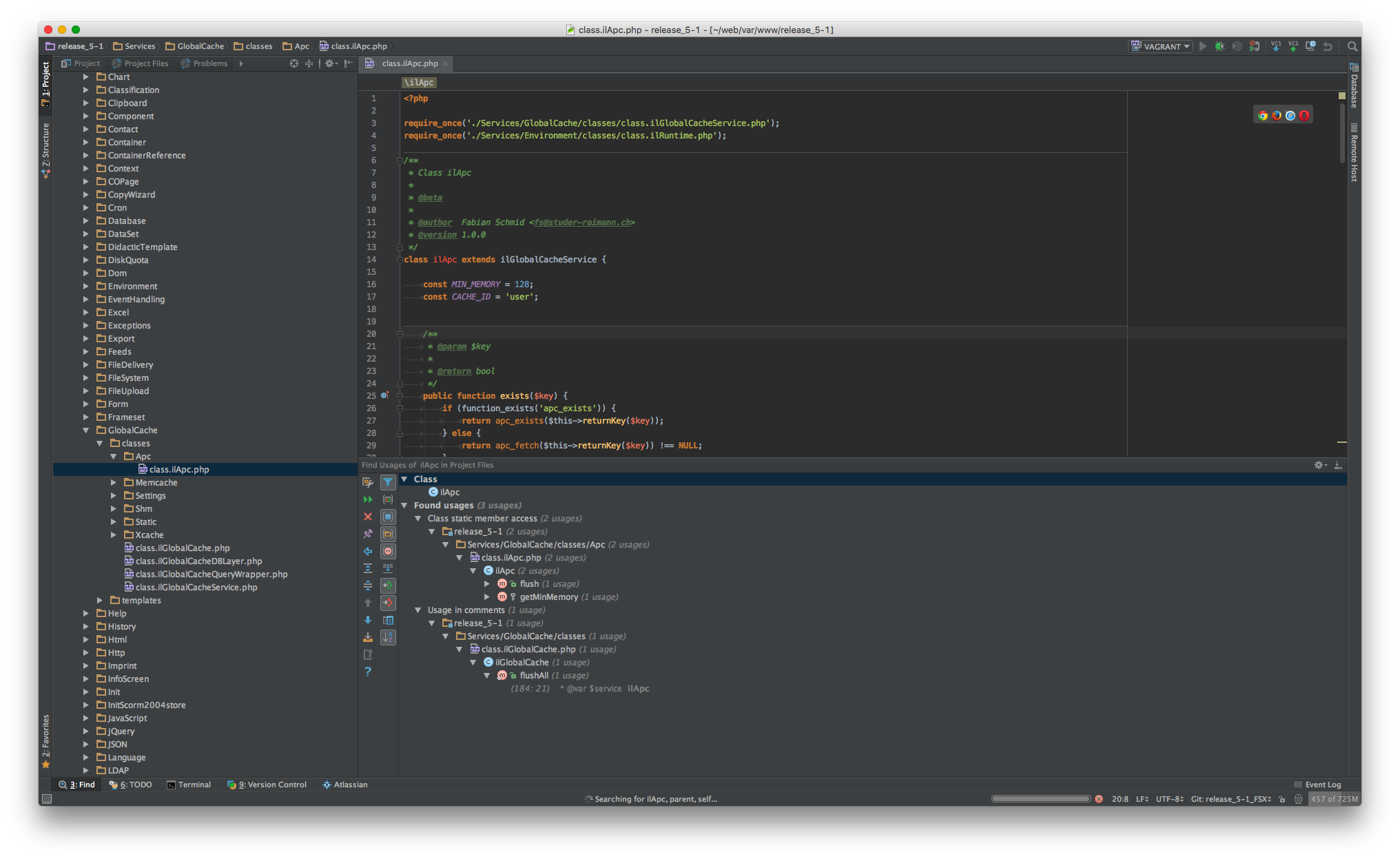Toggle the usages filter funnel button
Viewport: 1400px width, 861px height.
(388, 482)
